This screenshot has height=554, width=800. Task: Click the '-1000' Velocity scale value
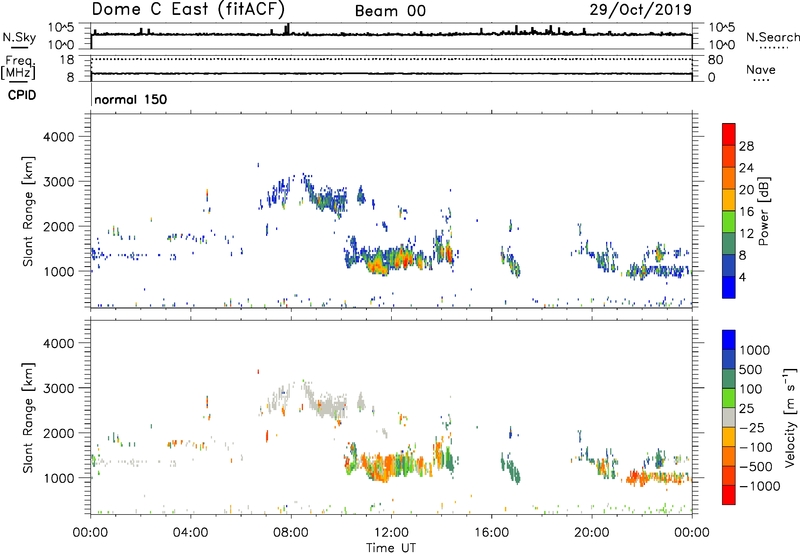[759, 486]
